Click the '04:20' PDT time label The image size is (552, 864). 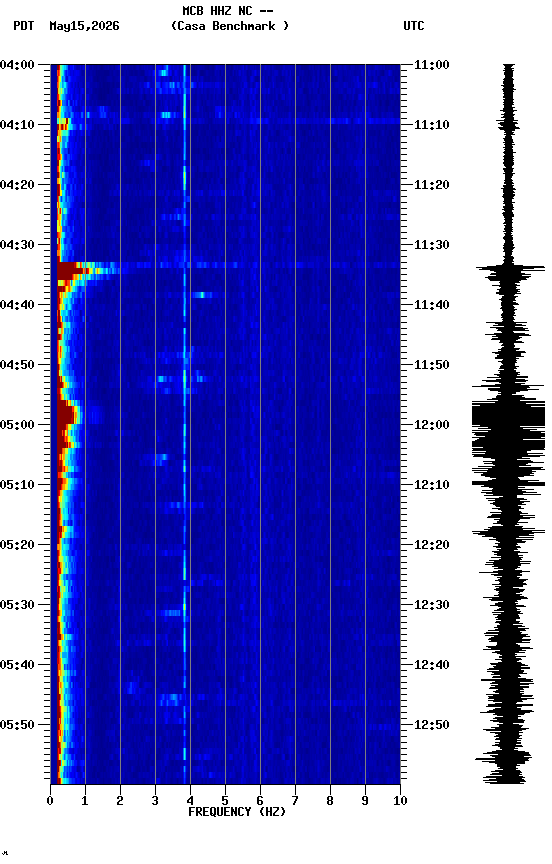tap(17, 185)
